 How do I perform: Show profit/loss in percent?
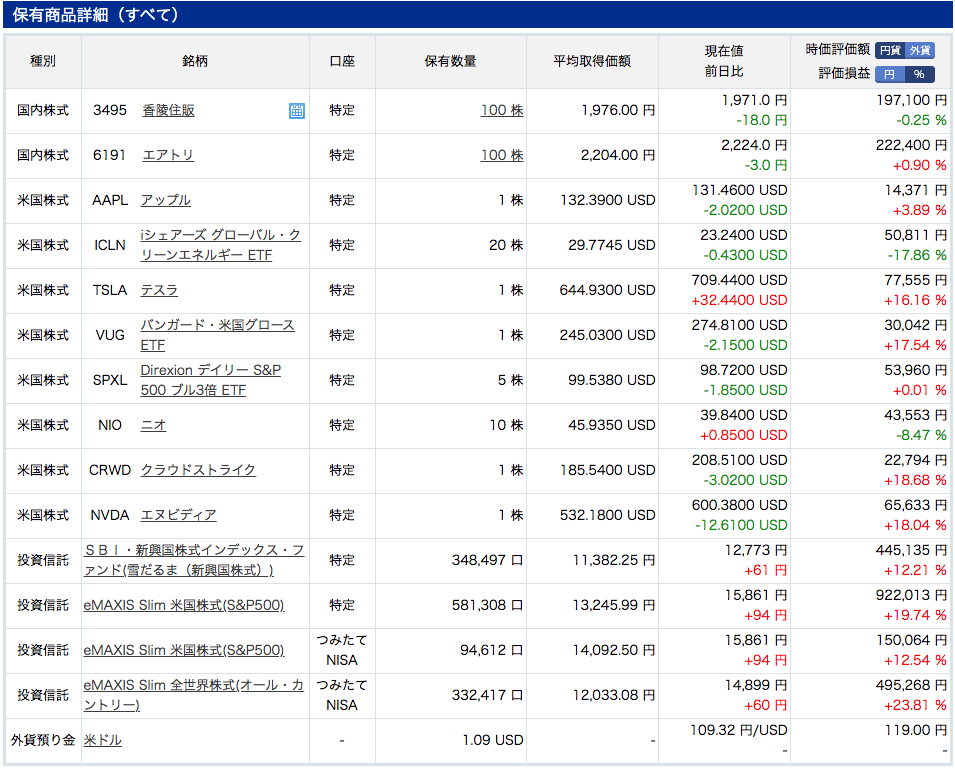point(920,74)
